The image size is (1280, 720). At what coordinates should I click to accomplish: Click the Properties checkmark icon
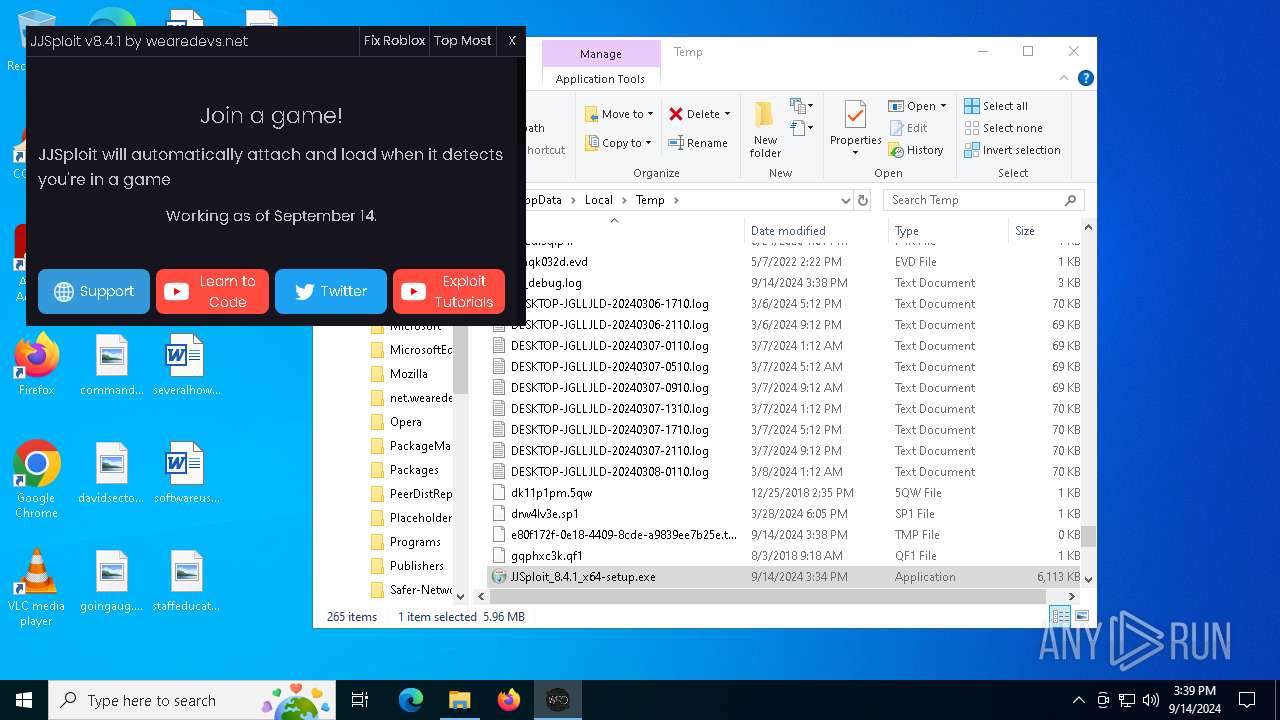pyautogui.click(x=855, y=114)
